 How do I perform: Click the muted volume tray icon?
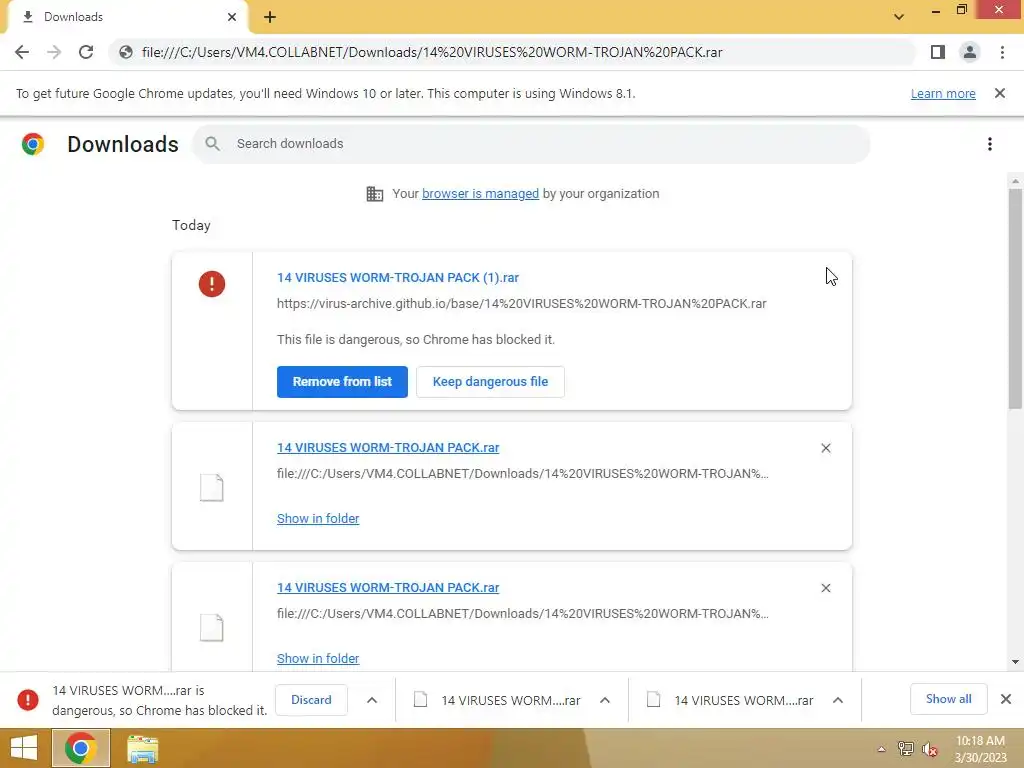tap(930, 750)
